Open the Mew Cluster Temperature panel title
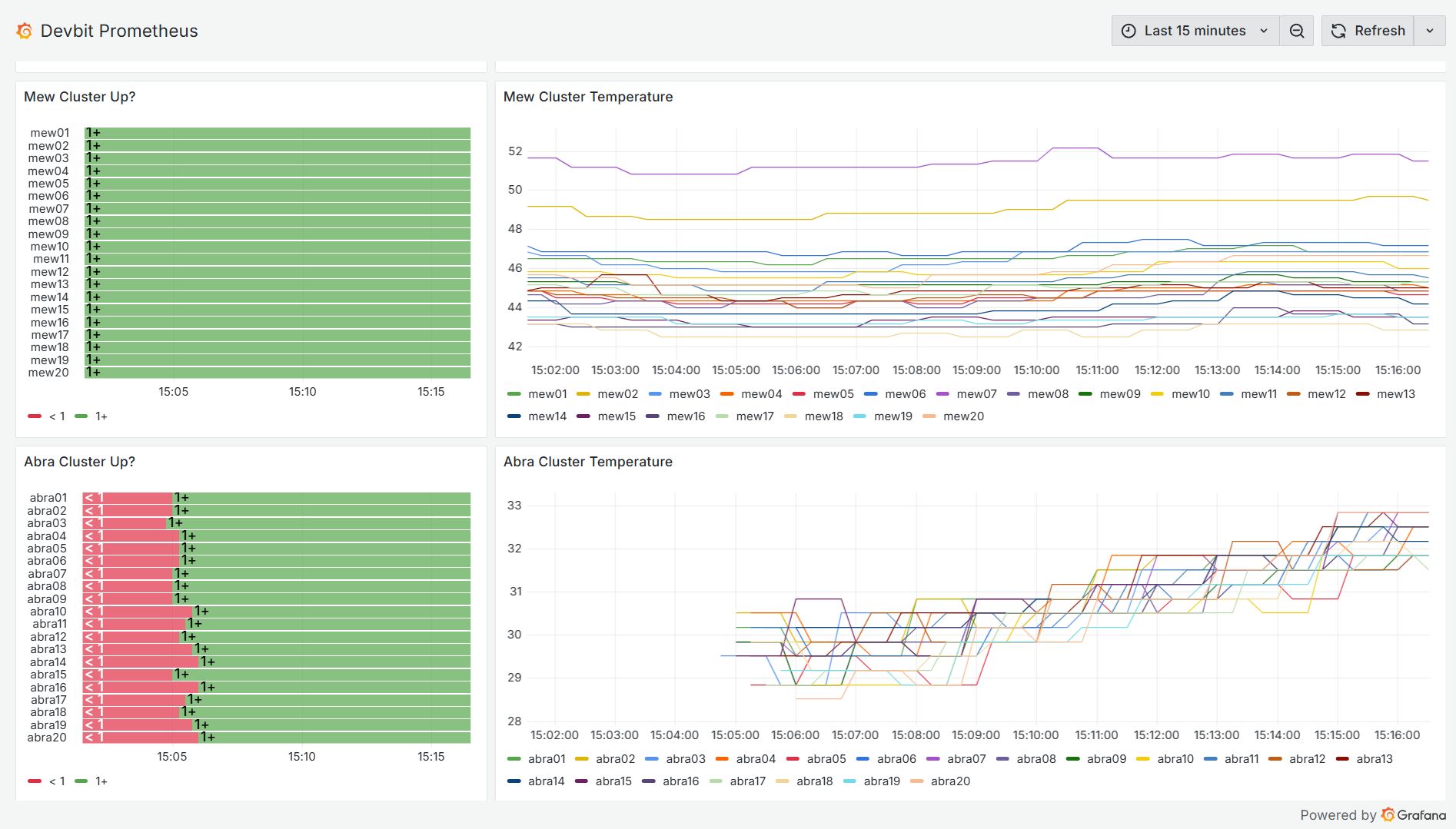 point(588,97)
